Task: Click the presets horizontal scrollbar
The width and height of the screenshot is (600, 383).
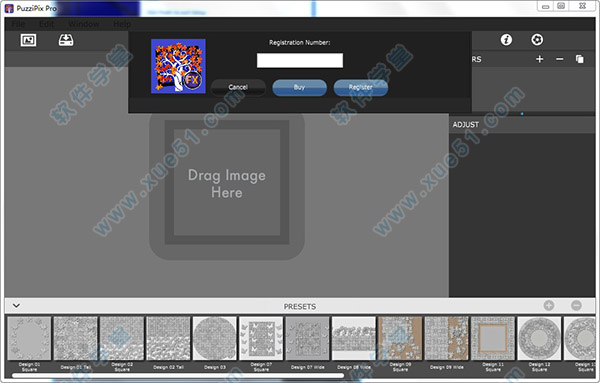Action: click(x=178, y=376)
